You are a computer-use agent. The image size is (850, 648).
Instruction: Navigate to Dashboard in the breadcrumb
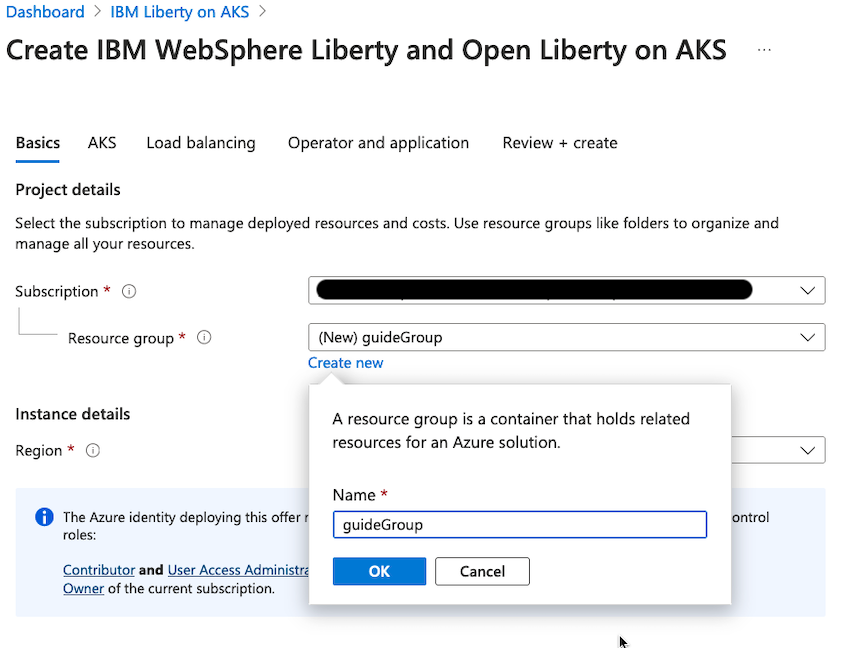tap(45, 12)
